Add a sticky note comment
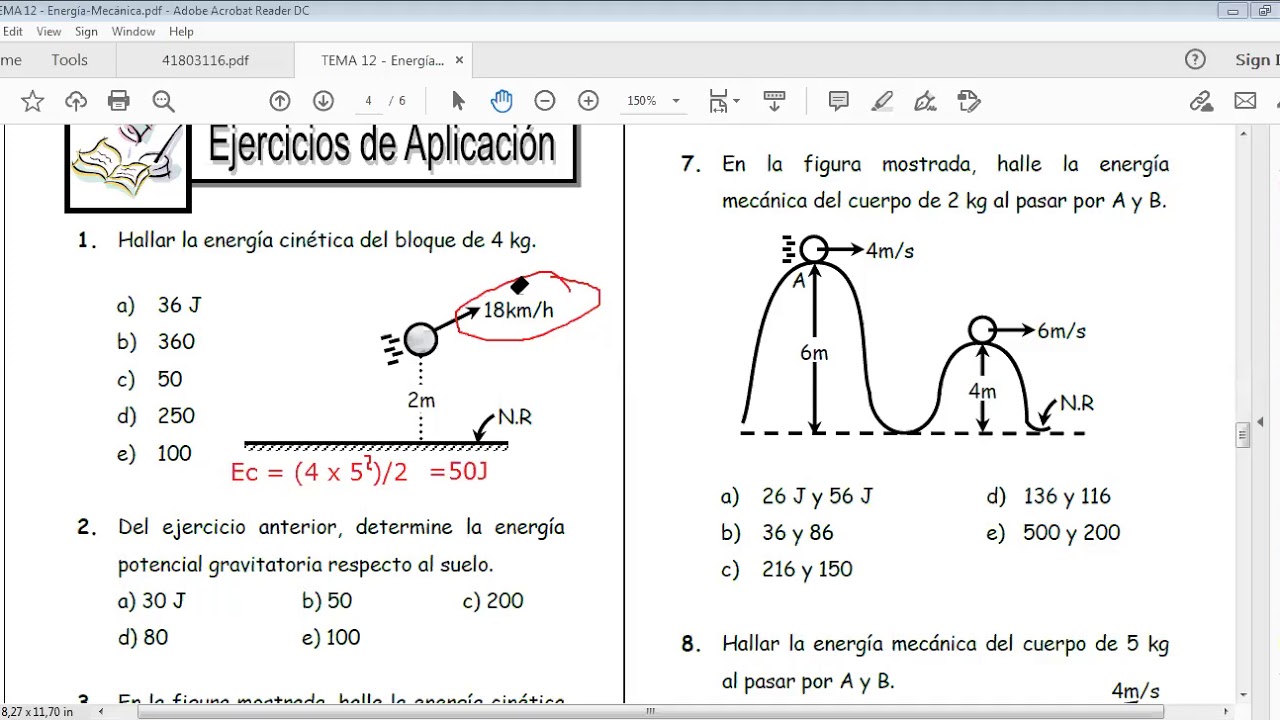The width and height of the screenshot is (1280, 720). [839, 101]
